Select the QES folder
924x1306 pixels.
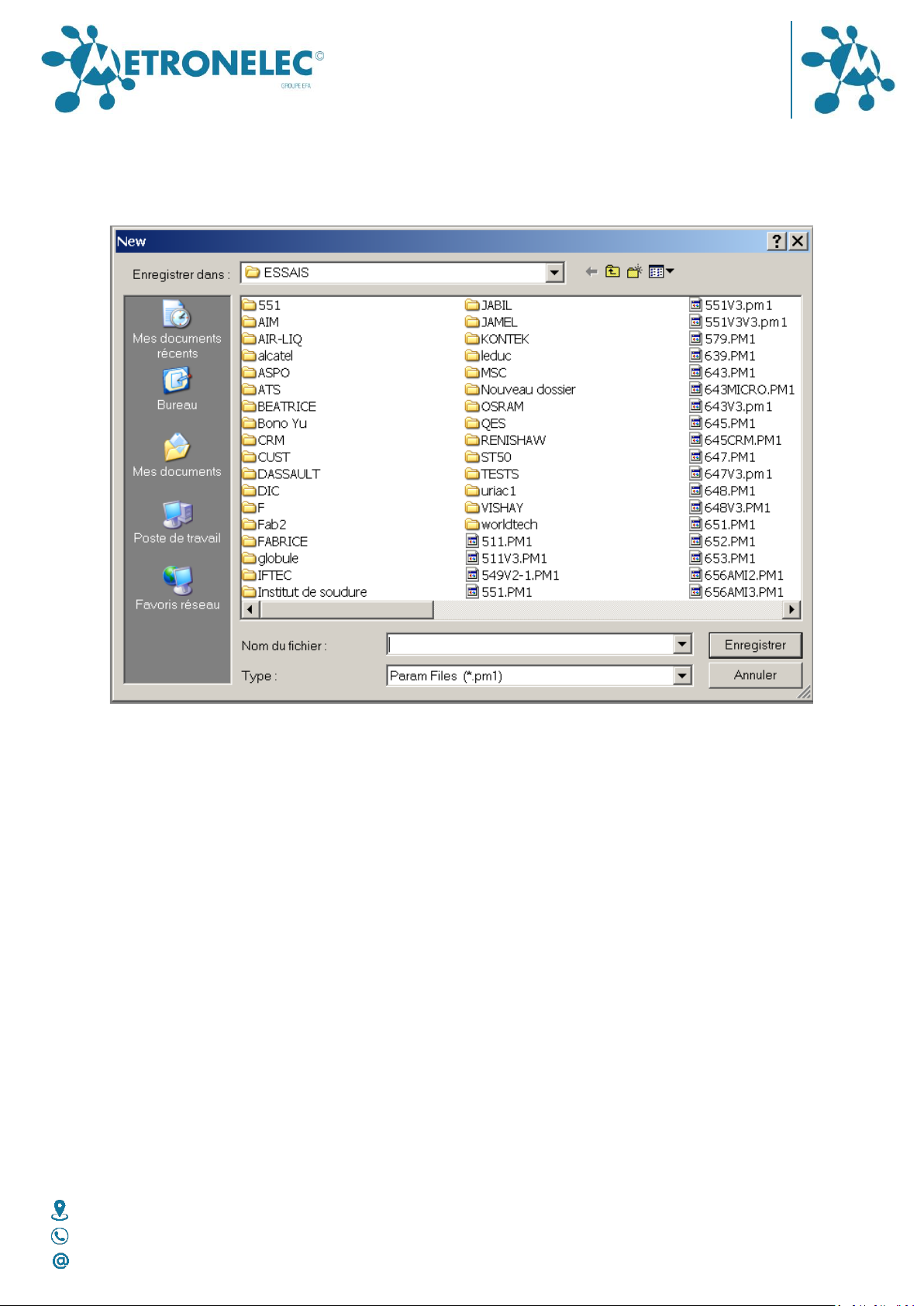tap(486, 423)
